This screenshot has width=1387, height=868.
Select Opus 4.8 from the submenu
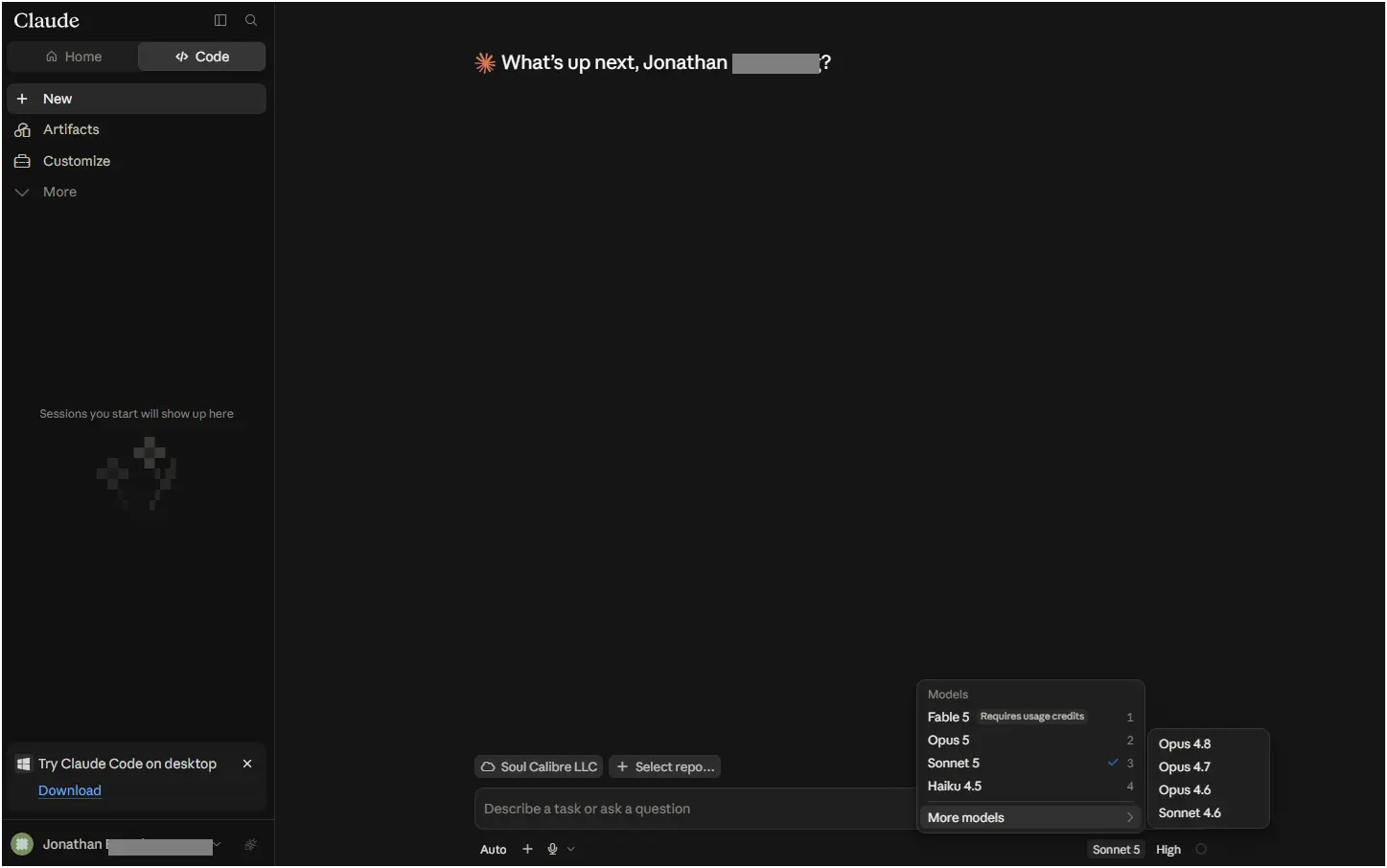coord(1208,743)
